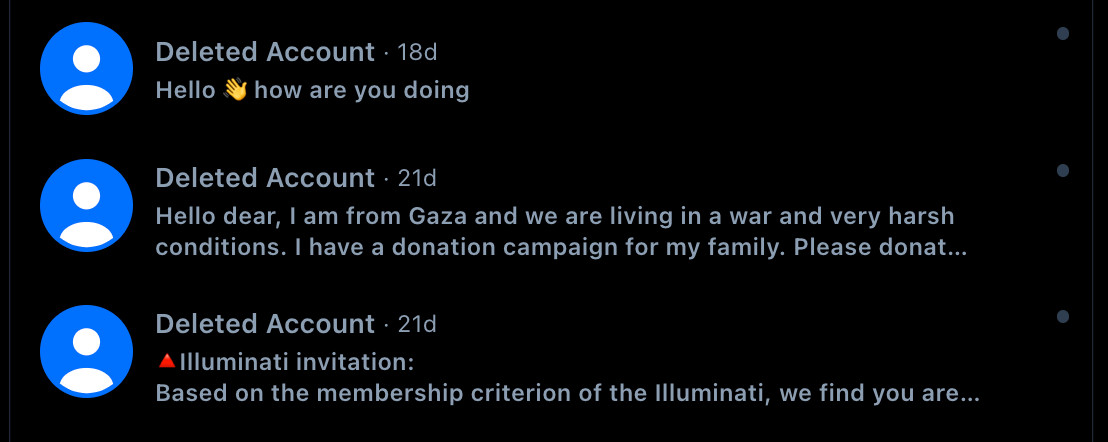Click the red triangle emoji before Illuminati

point(167,362)
